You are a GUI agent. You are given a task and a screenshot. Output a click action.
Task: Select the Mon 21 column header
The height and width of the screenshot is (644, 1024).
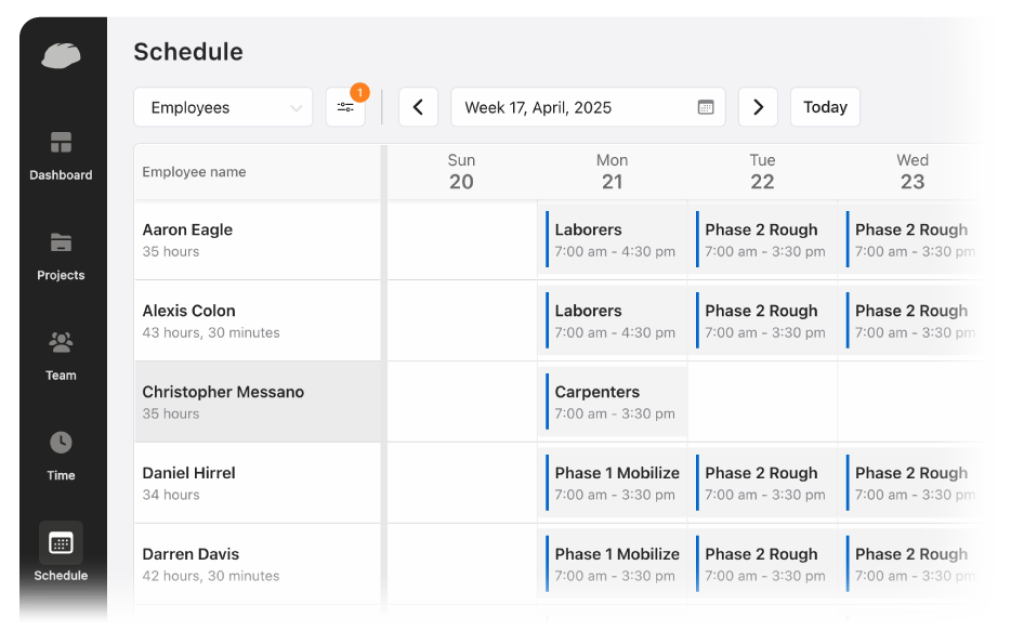(x=612, y=171)
